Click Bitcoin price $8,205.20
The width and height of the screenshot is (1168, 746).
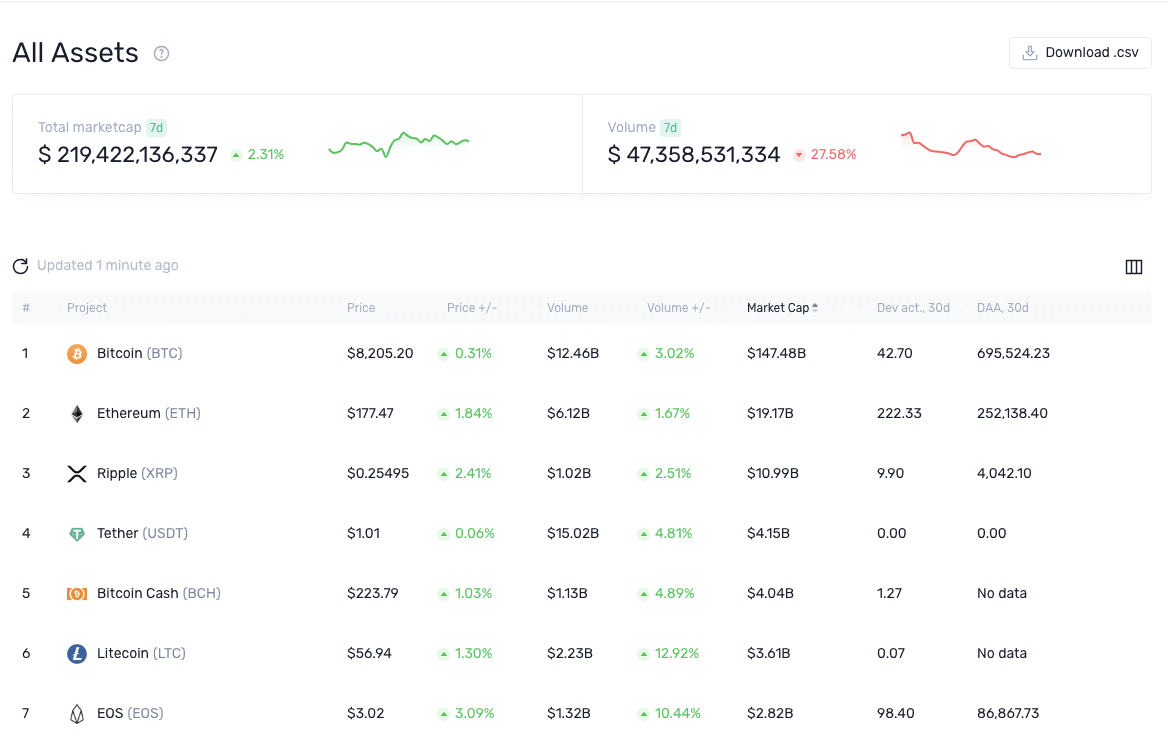click(380, 353)
